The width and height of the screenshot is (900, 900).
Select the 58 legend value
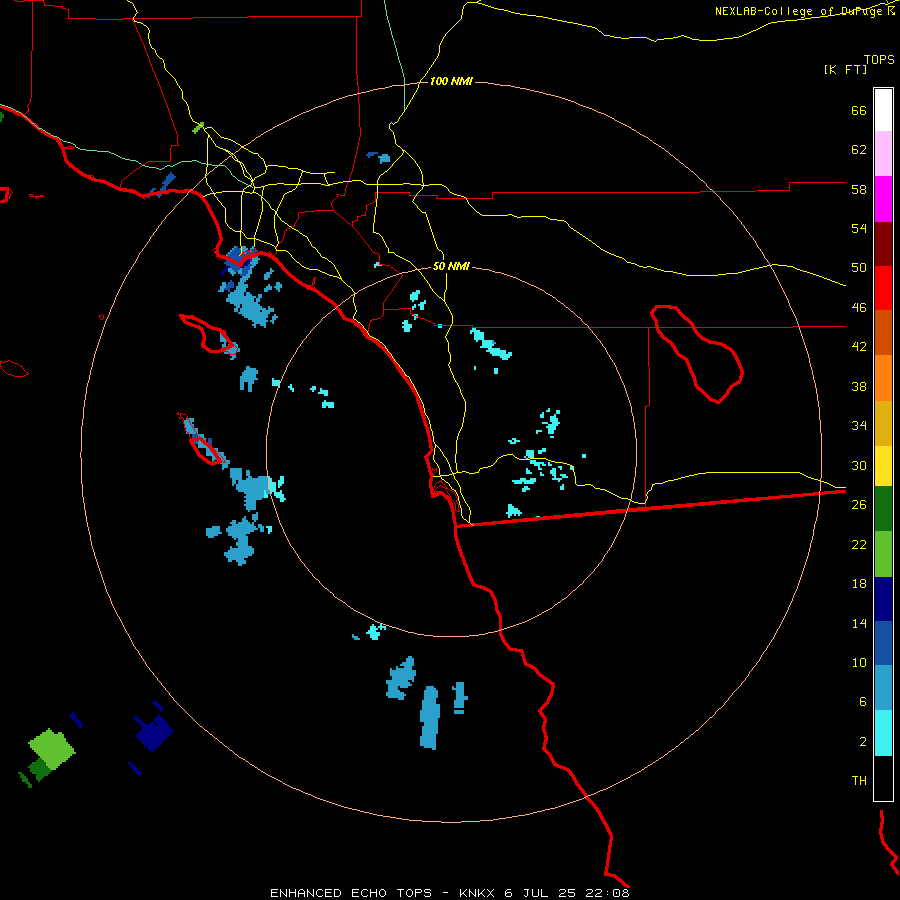tap(859, 189)
